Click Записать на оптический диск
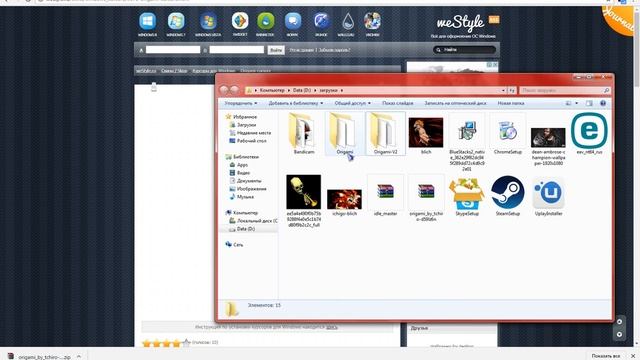640x360 pixels. coord(455,103)
